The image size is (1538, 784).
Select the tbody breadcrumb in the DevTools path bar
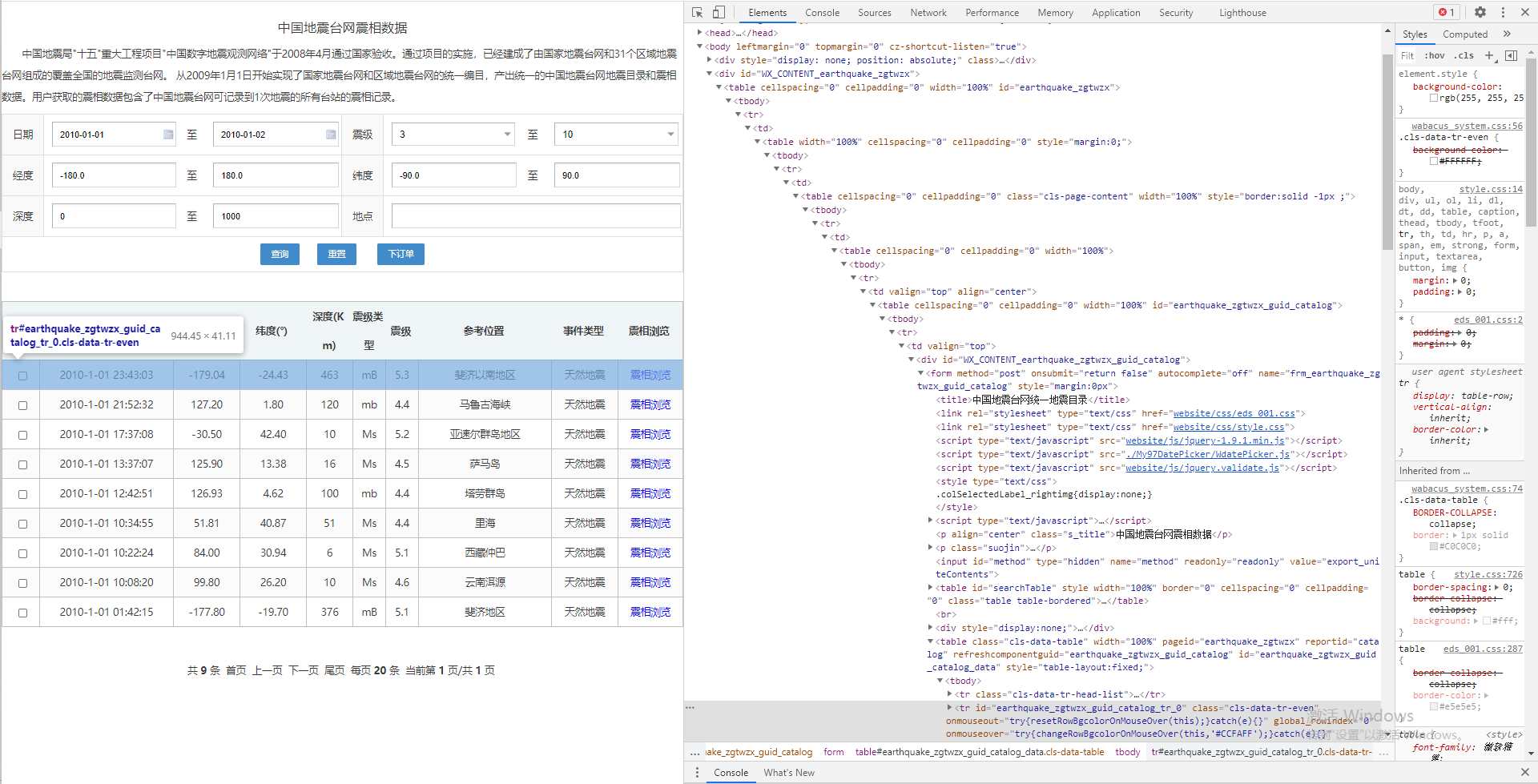click(x=1127, y=752)
